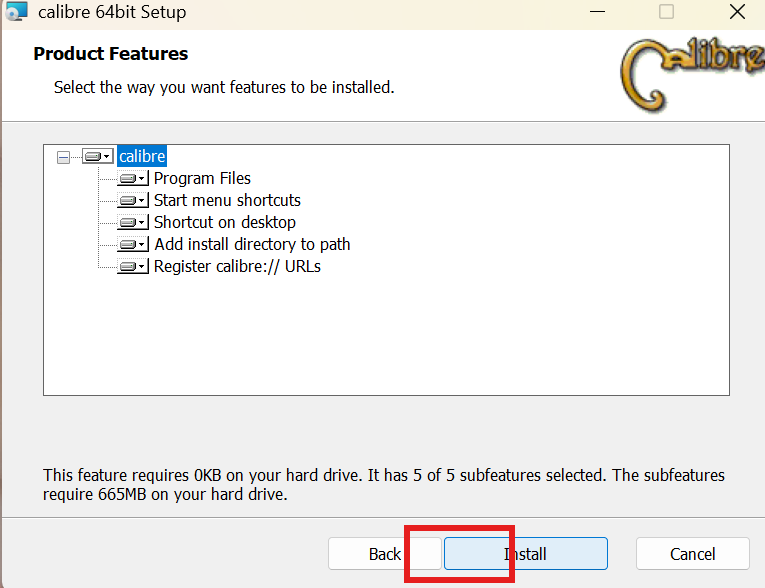765x588 pixels.
Task: Select the calibre root tree item label
Action: (142, 156)
